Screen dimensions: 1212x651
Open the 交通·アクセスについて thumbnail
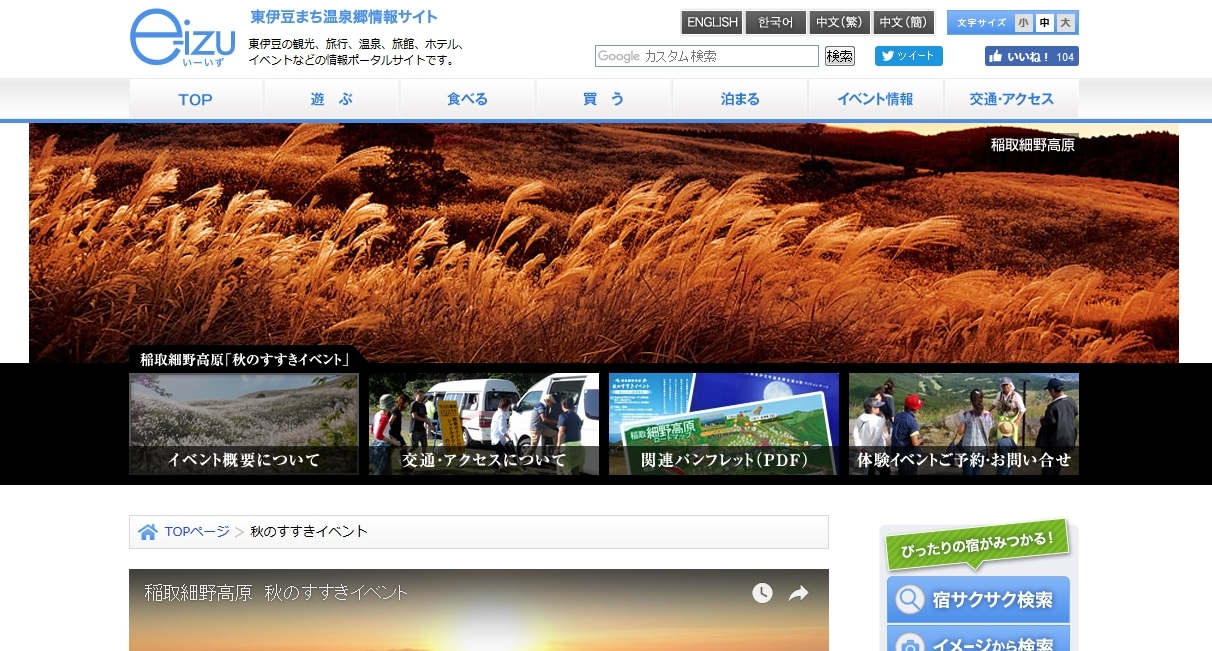(x=484, y=424)
